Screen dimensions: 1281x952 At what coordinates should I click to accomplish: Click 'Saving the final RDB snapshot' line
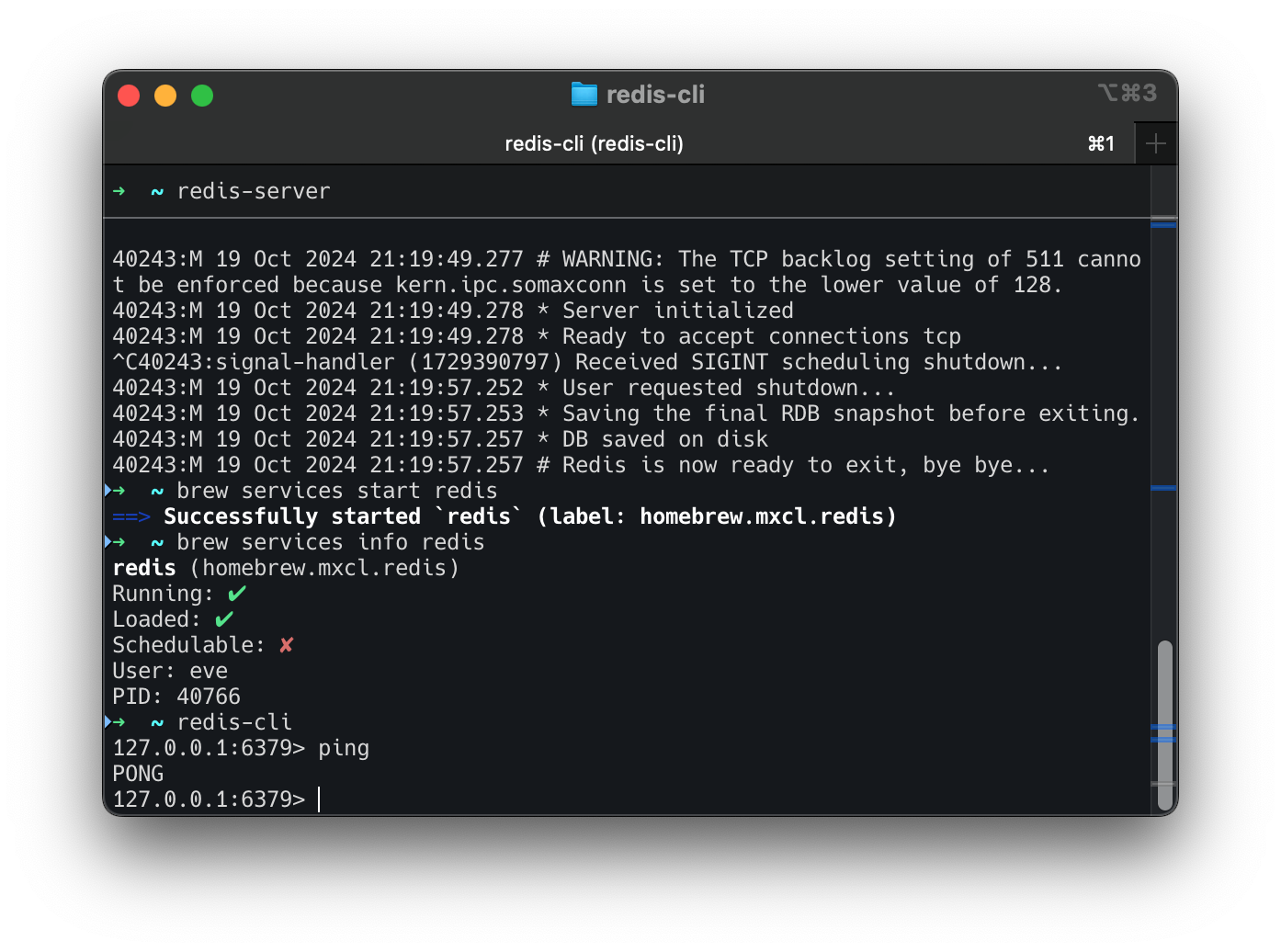[x=626, y=414]
